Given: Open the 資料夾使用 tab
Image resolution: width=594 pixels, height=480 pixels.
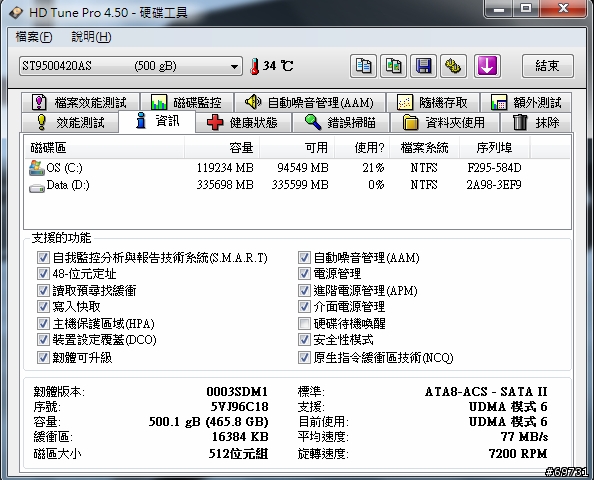Looking at the screenshot, I should point(444,122).
